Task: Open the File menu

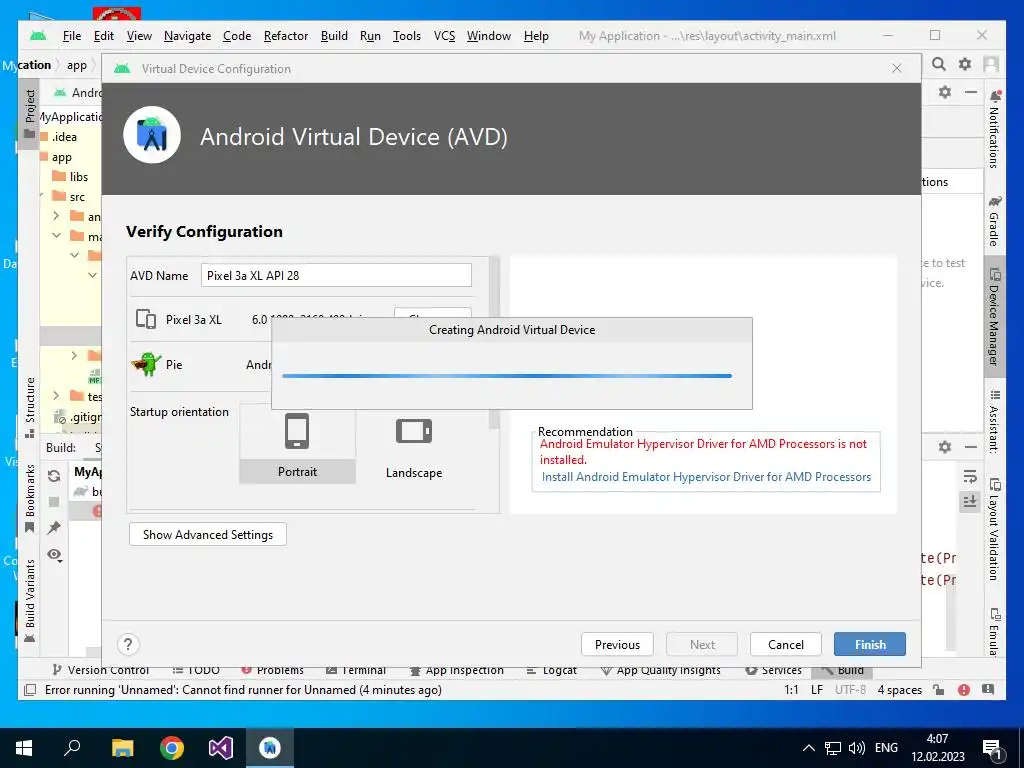Action: coord(72,36)
